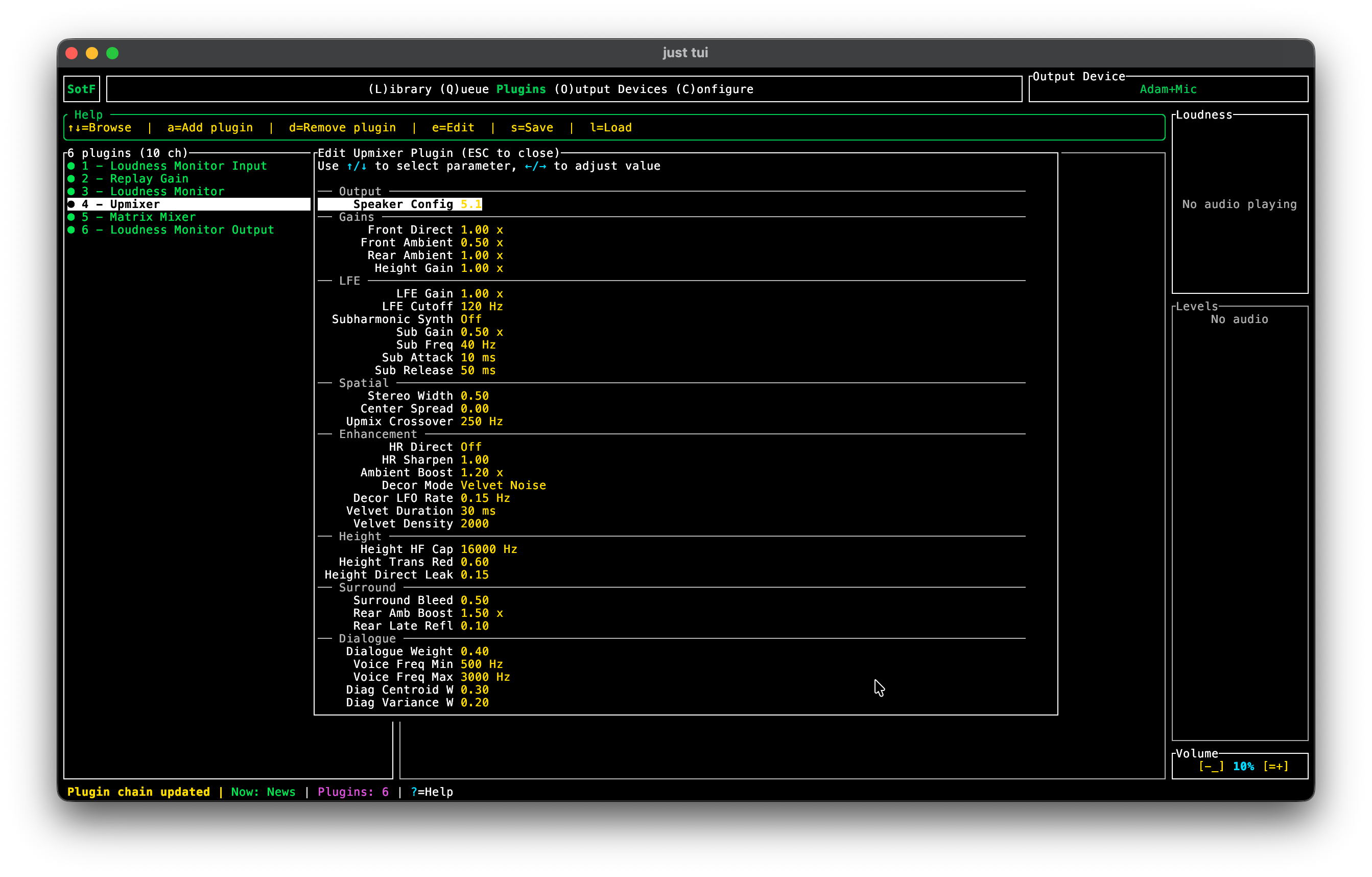Click the status dot of the Upmixer plugin
Image resolution: width=1372 pixels, height=877 pixels.
click(71, 204)
